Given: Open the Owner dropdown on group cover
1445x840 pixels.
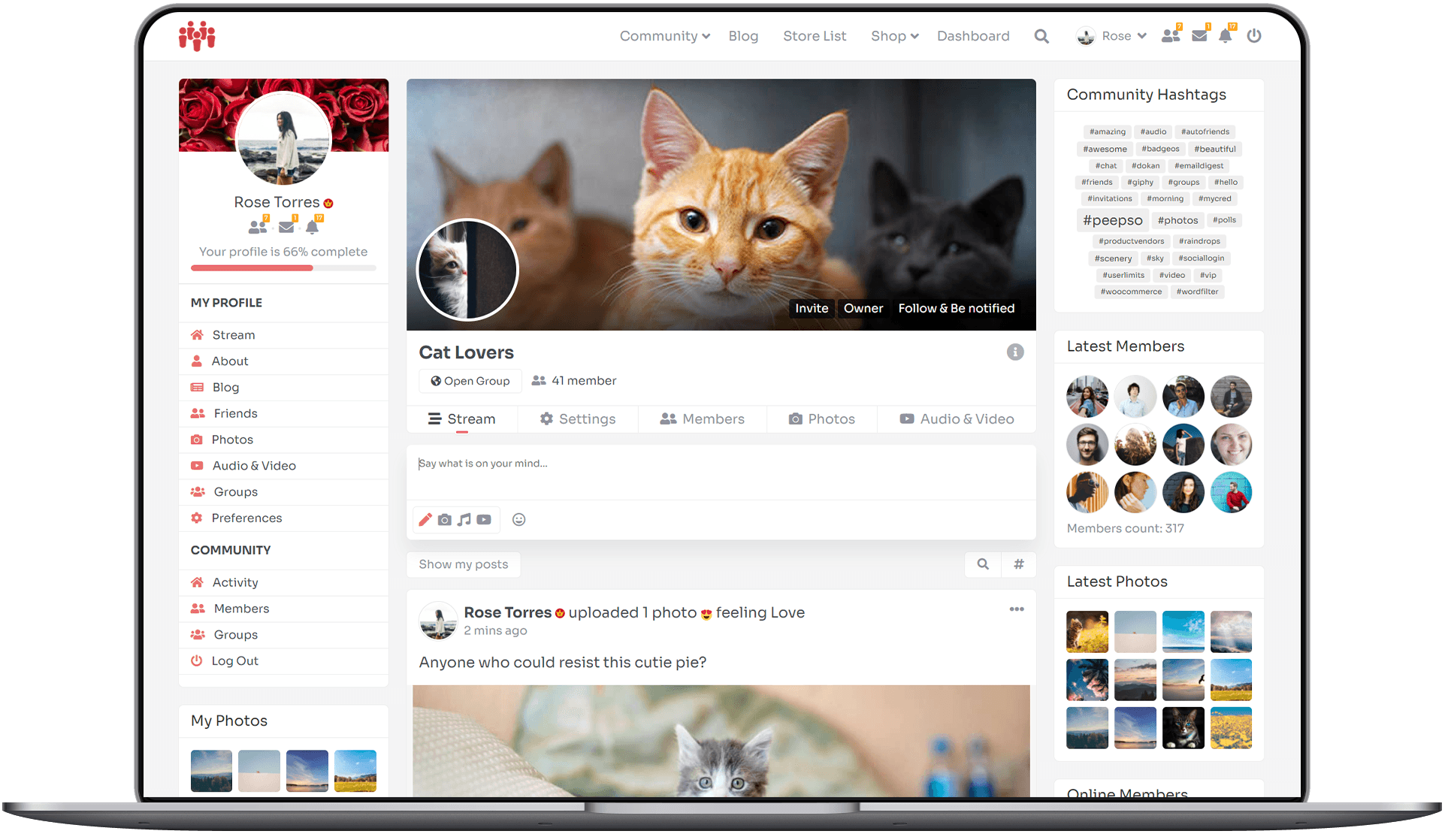Looking at the screenshot, I should pyautogui.click(x=863, y=308).
